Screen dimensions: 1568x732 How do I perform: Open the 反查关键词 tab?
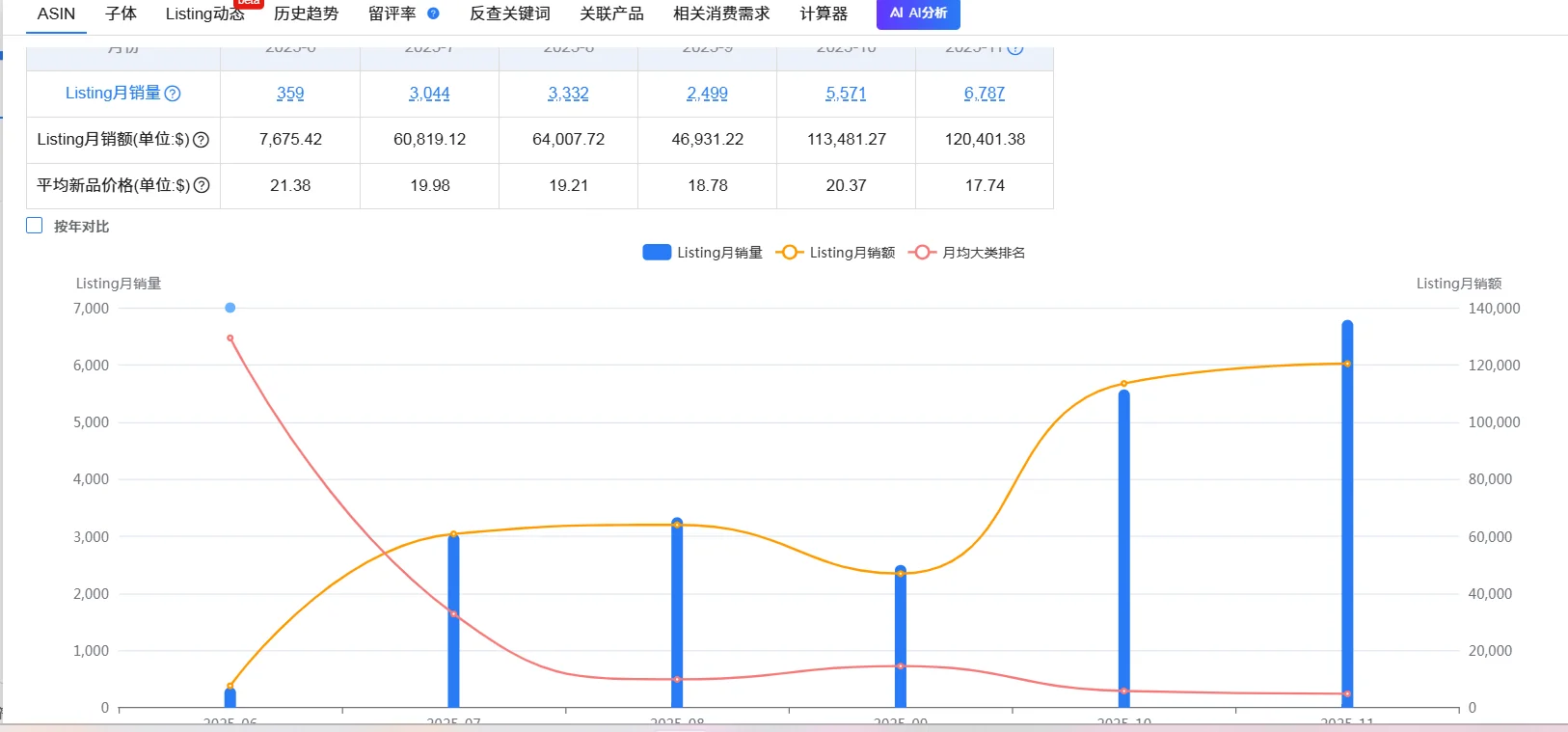(509, 14)
